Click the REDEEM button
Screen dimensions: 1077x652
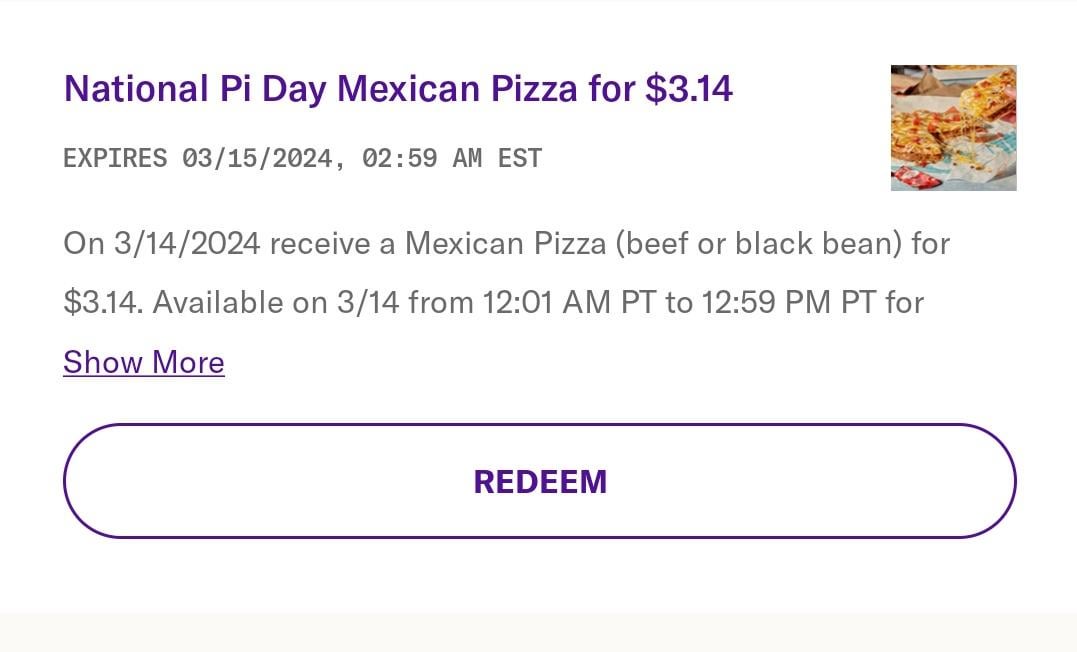(539, 481)
